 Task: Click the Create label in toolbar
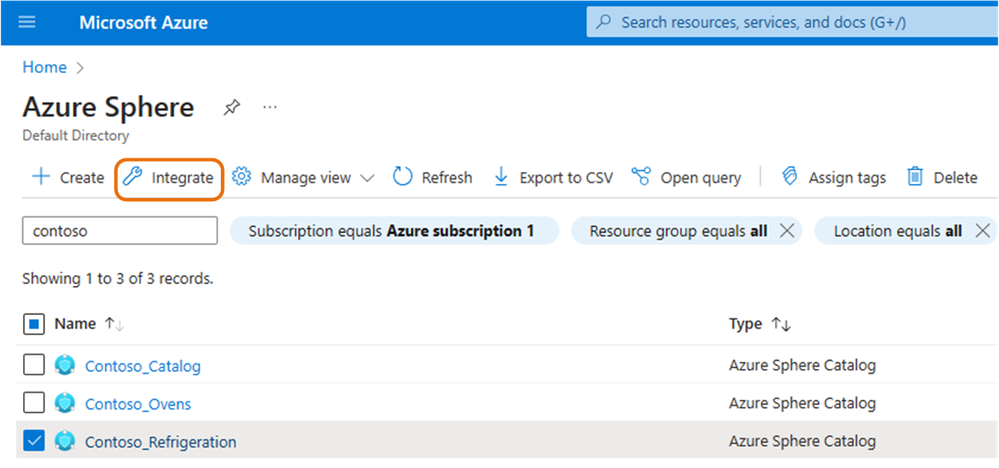point(82,178)
